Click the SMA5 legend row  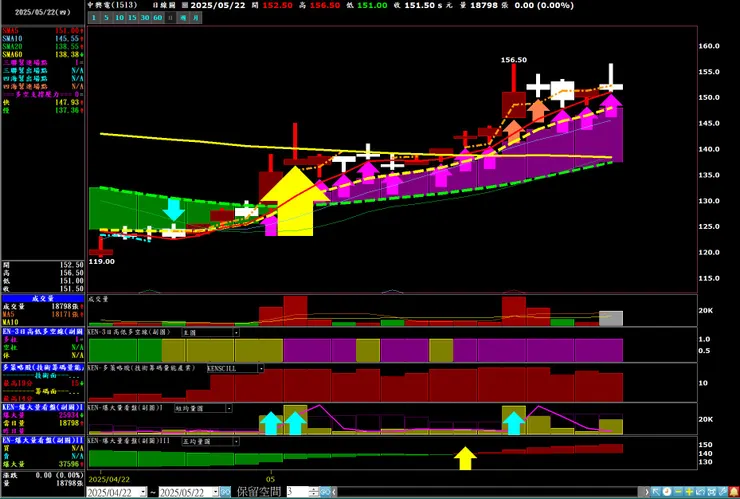(x=43, y=31)
